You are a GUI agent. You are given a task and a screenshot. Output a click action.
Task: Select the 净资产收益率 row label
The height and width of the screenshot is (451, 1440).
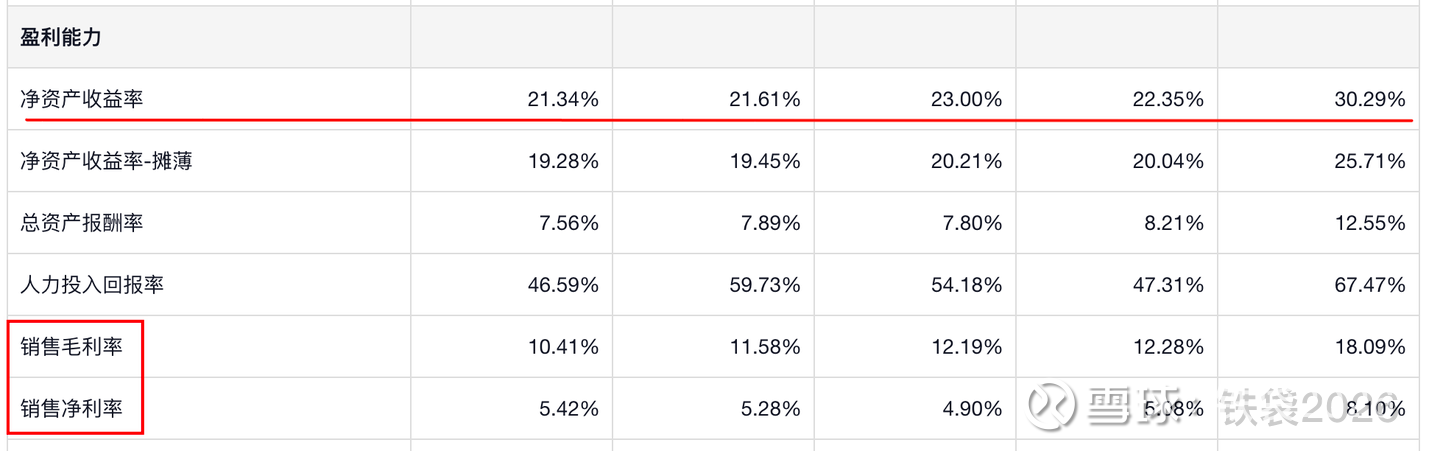[x=89, y=99]
